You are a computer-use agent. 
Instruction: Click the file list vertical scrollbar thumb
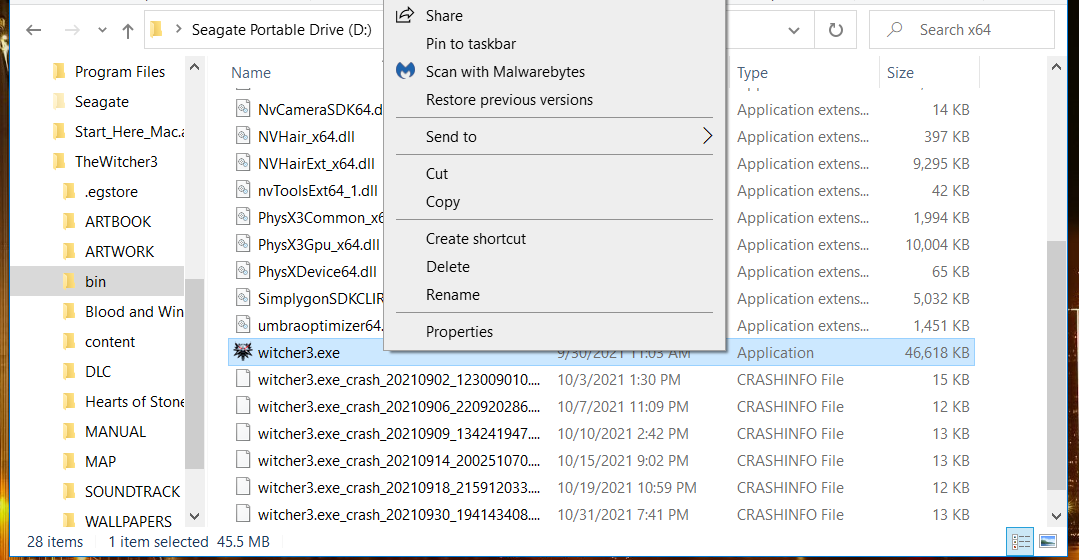pos(1056,365)
